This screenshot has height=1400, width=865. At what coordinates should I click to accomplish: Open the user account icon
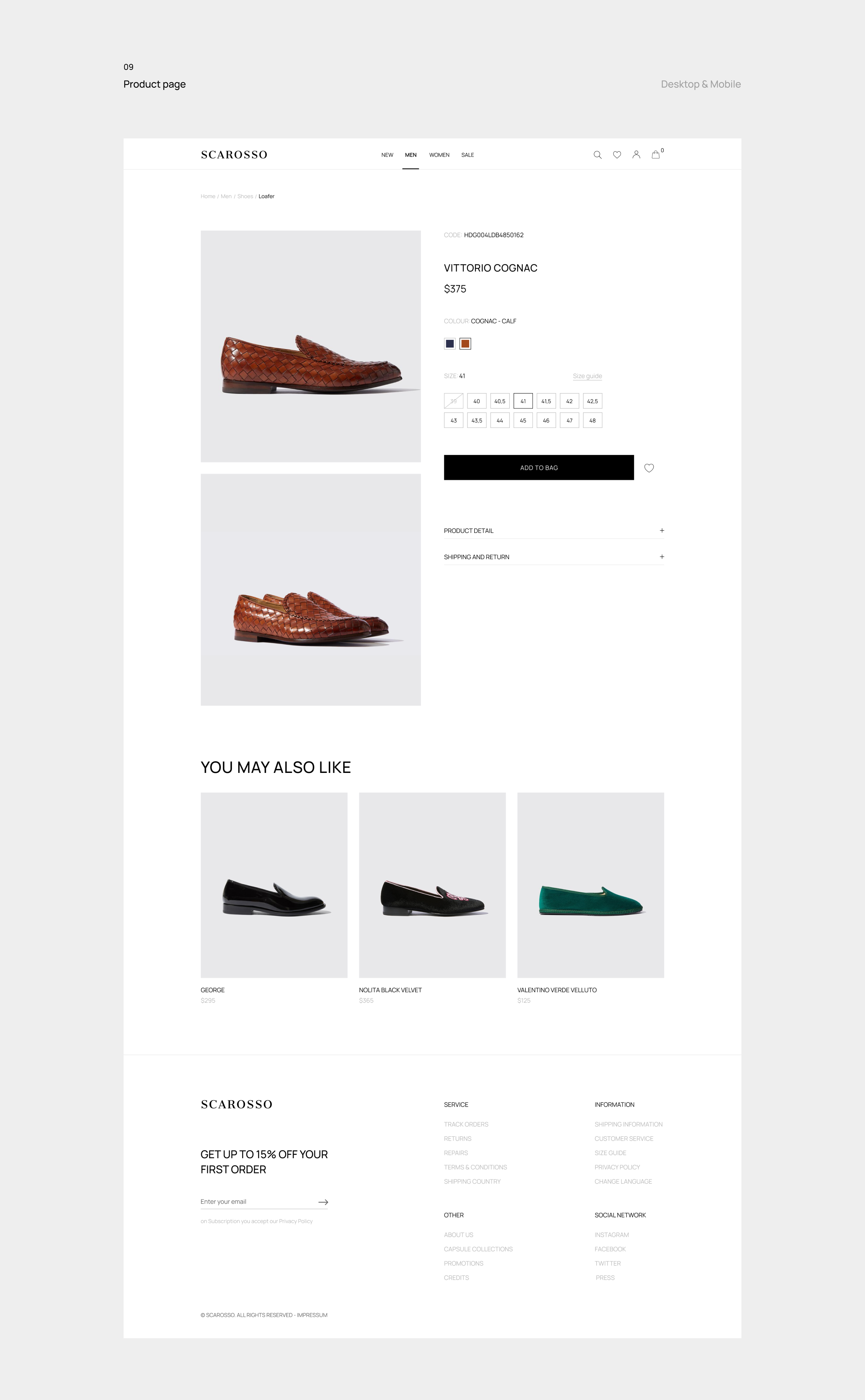636,155
